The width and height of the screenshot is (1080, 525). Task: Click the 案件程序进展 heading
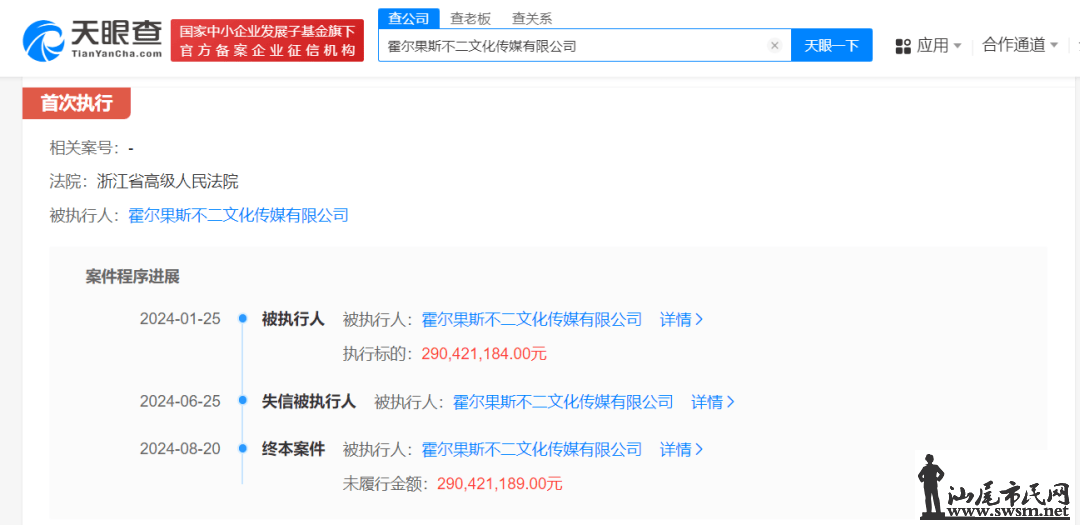coord(132,277)
